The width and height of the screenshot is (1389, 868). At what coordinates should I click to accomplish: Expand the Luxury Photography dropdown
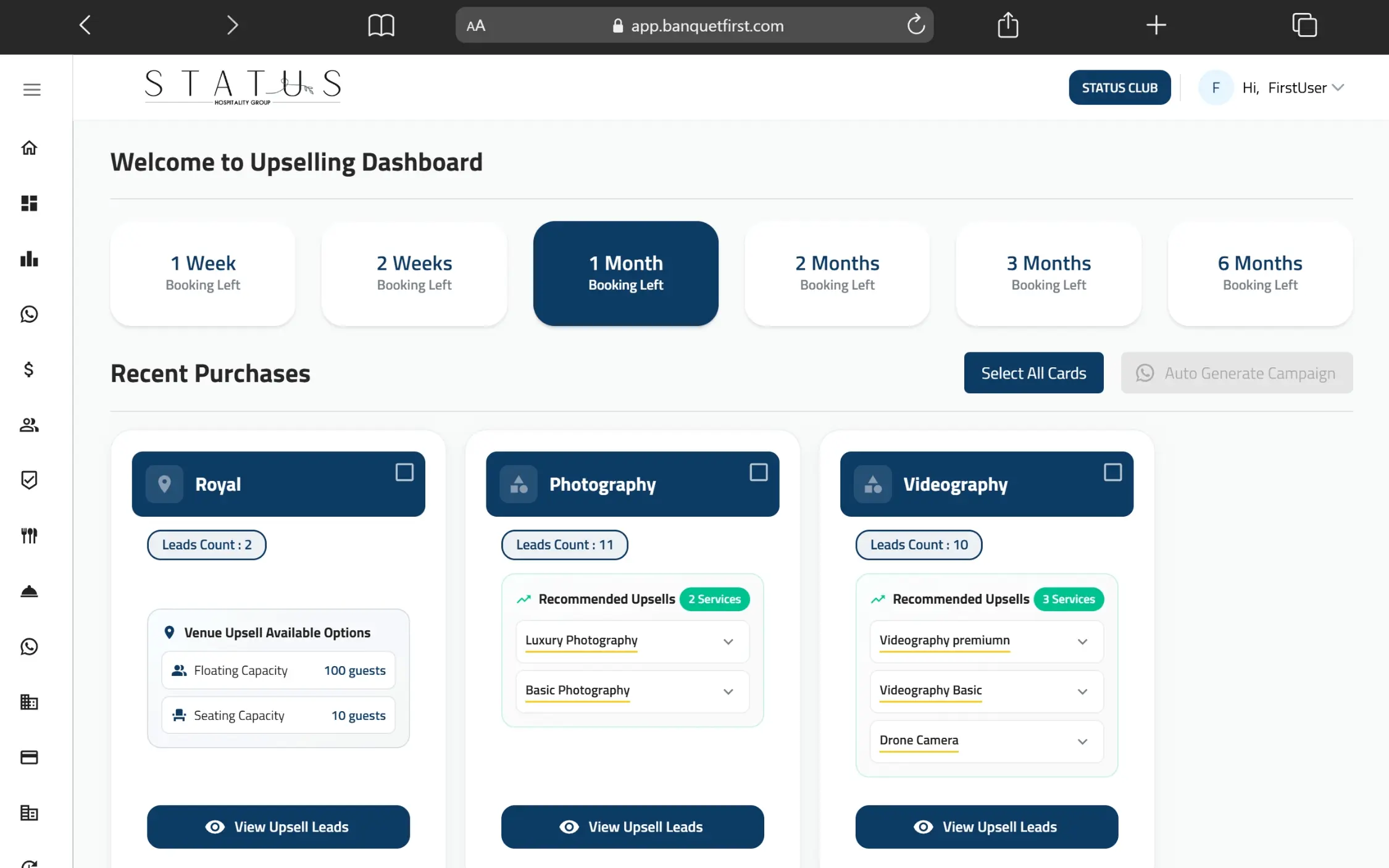click(x=728, y=641)
